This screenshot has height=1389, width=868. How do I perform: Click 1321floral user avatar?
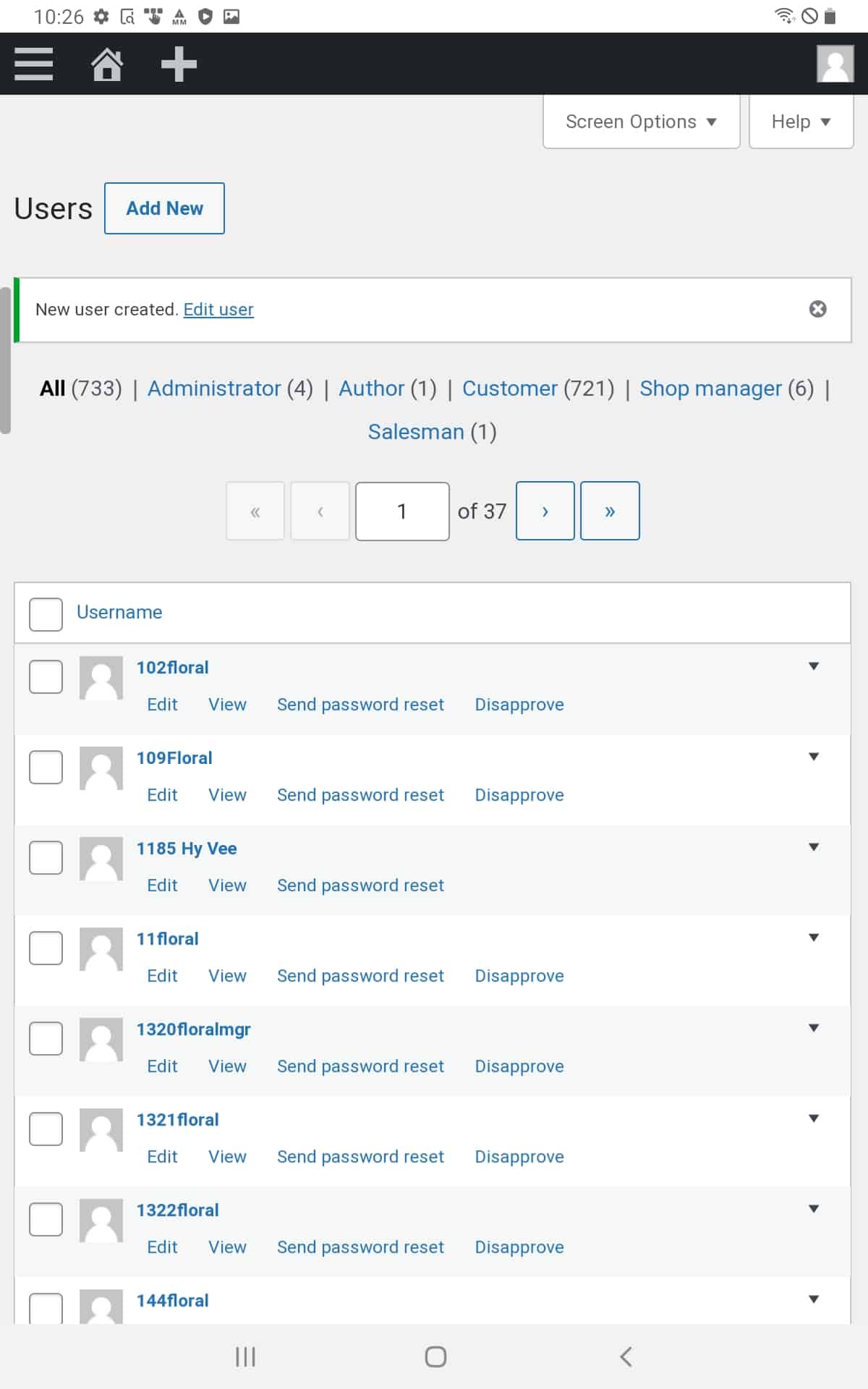click(101, 1130)
